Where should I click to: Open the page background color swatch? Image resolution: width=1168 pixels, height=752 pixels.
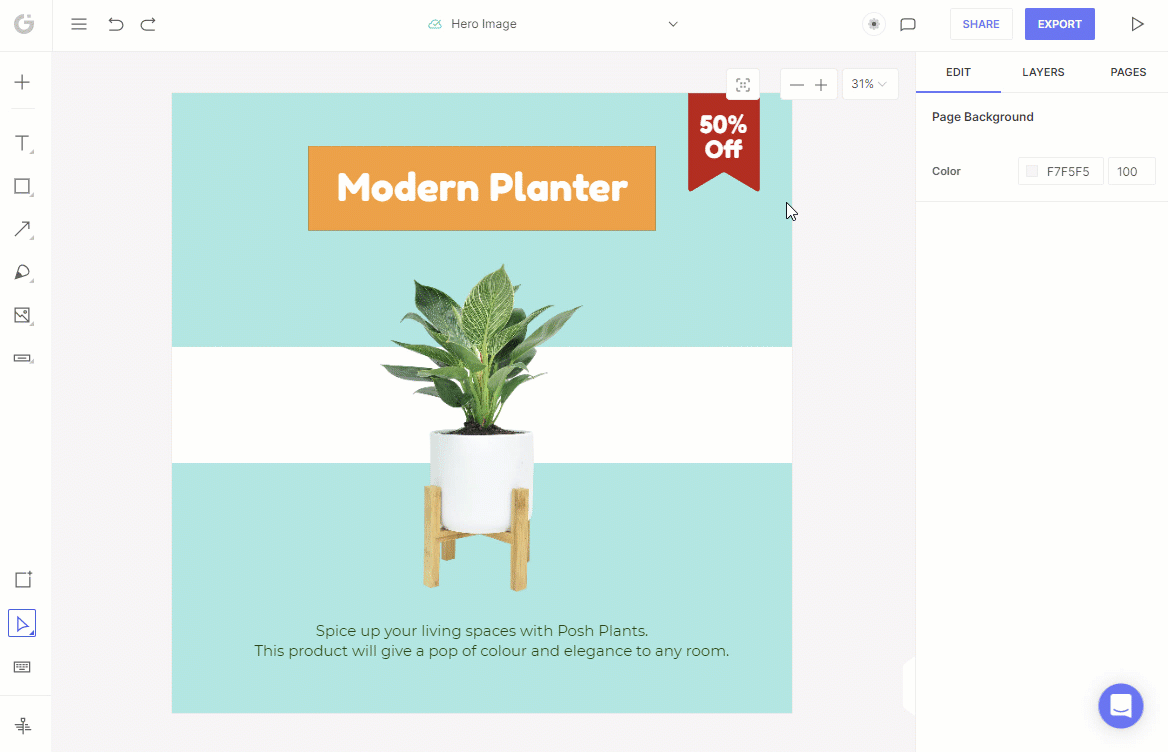point(1032,171)
